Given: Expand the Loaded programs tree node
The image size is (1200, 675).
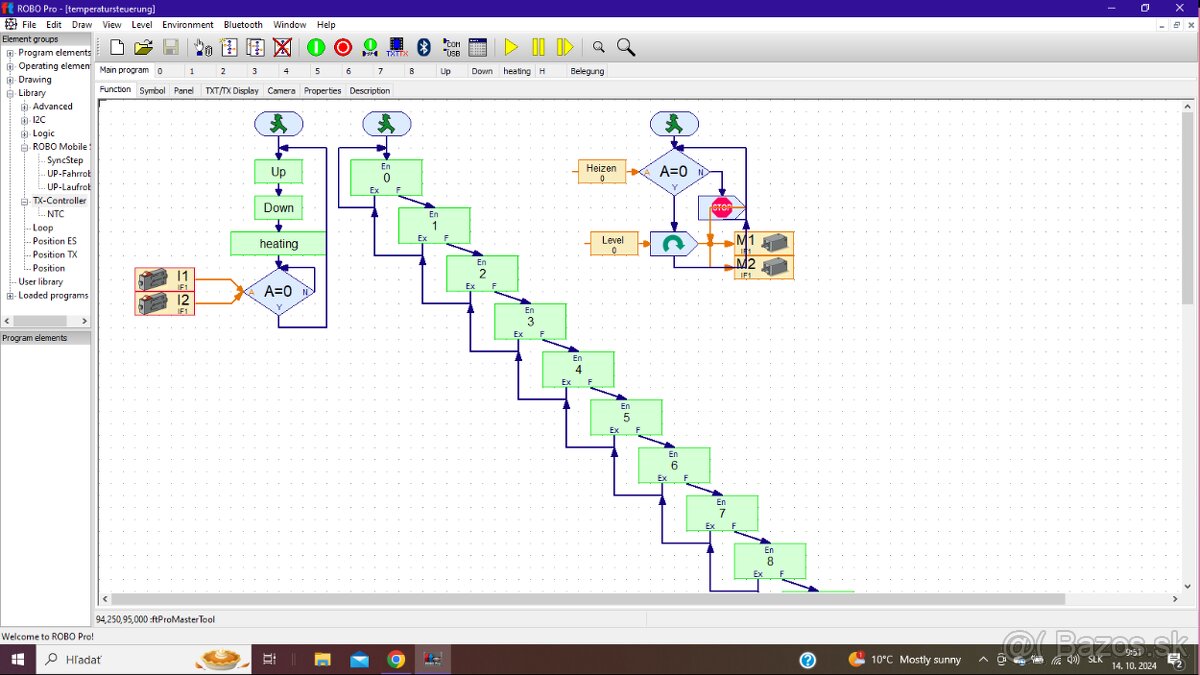Looking at the screenshot, I should 10,296.
